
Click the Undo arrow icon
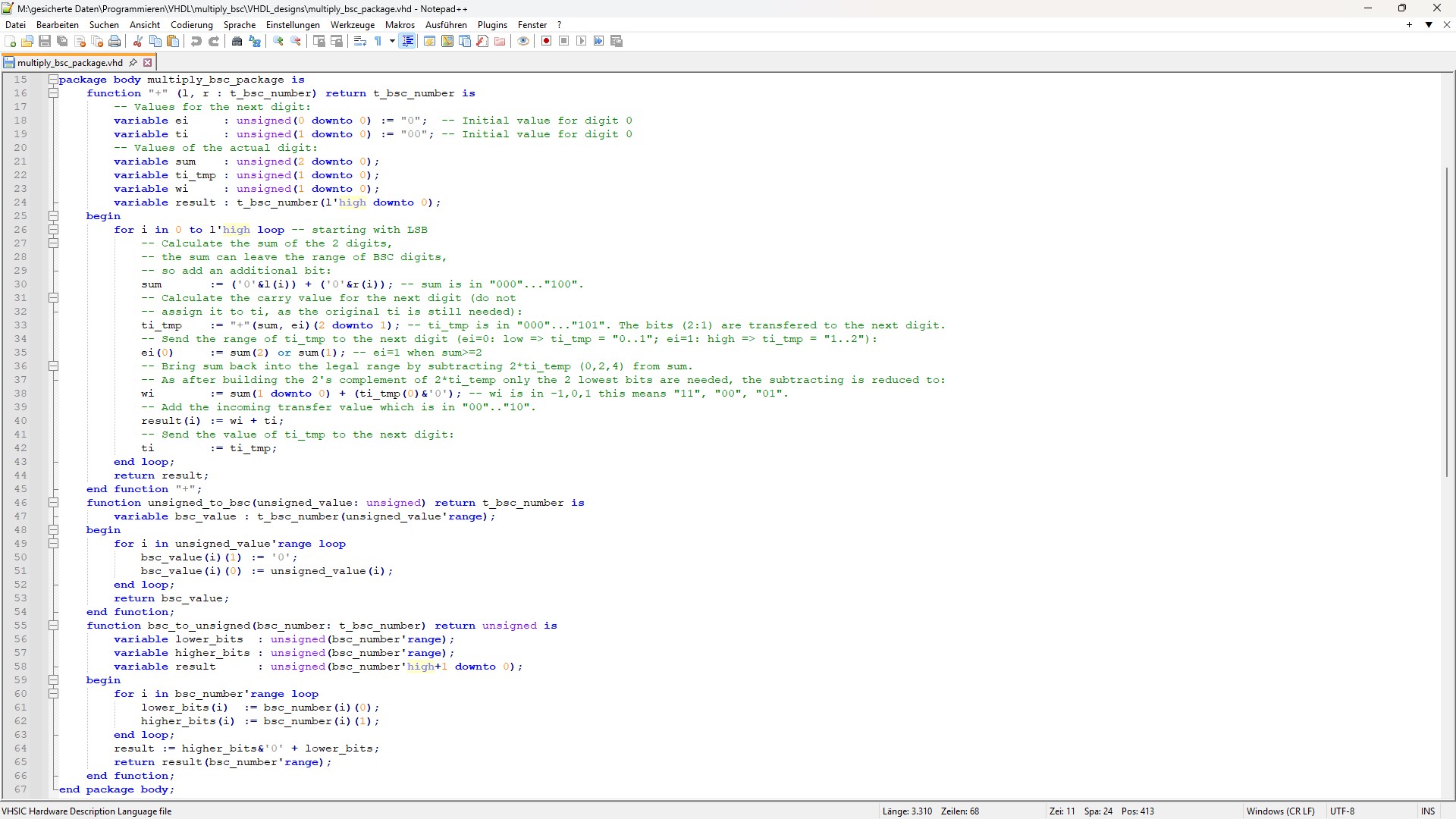pos(196,41)
